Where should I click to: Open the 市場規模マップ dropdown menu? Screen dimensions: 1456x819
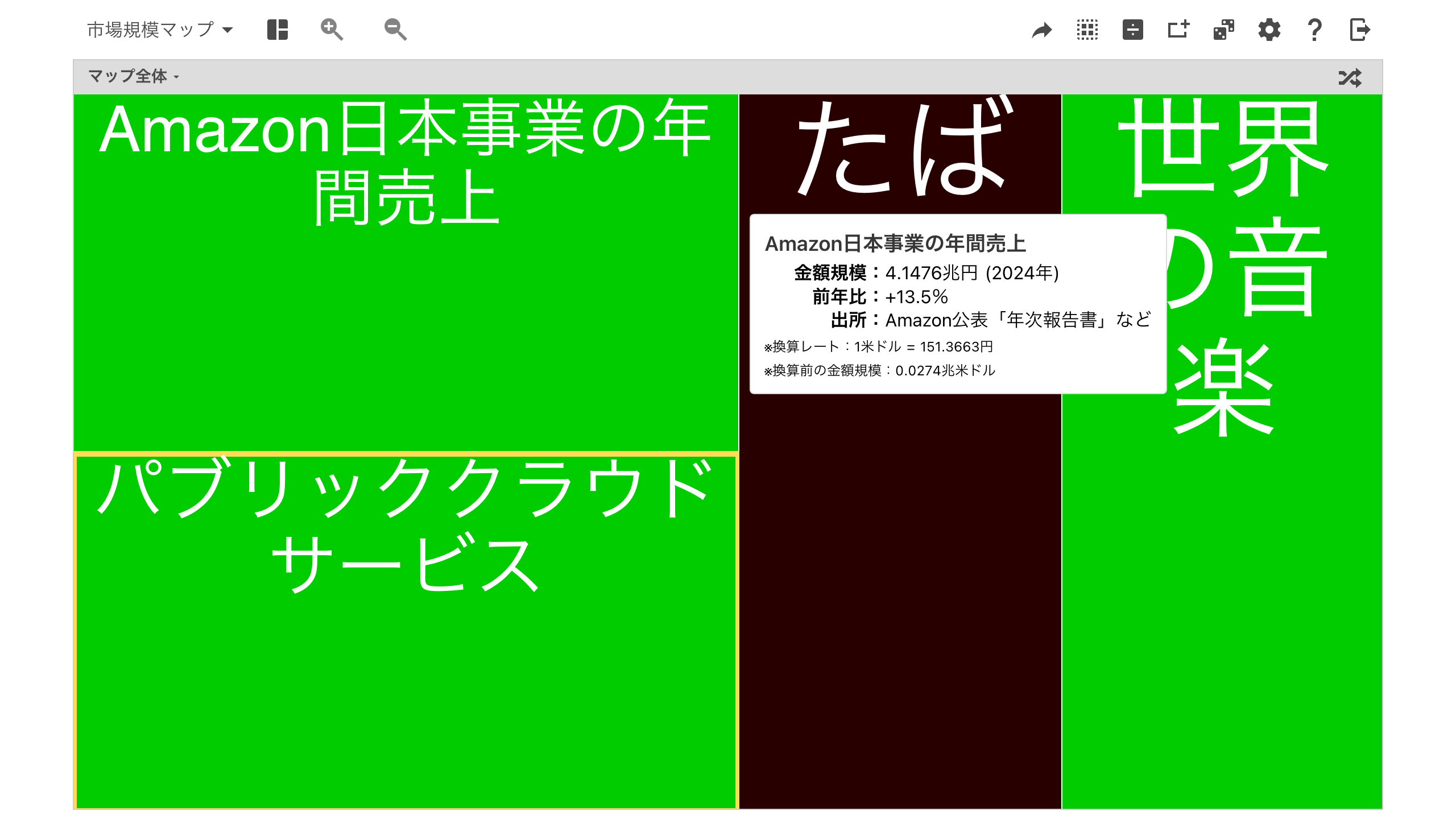click(160, 30)
